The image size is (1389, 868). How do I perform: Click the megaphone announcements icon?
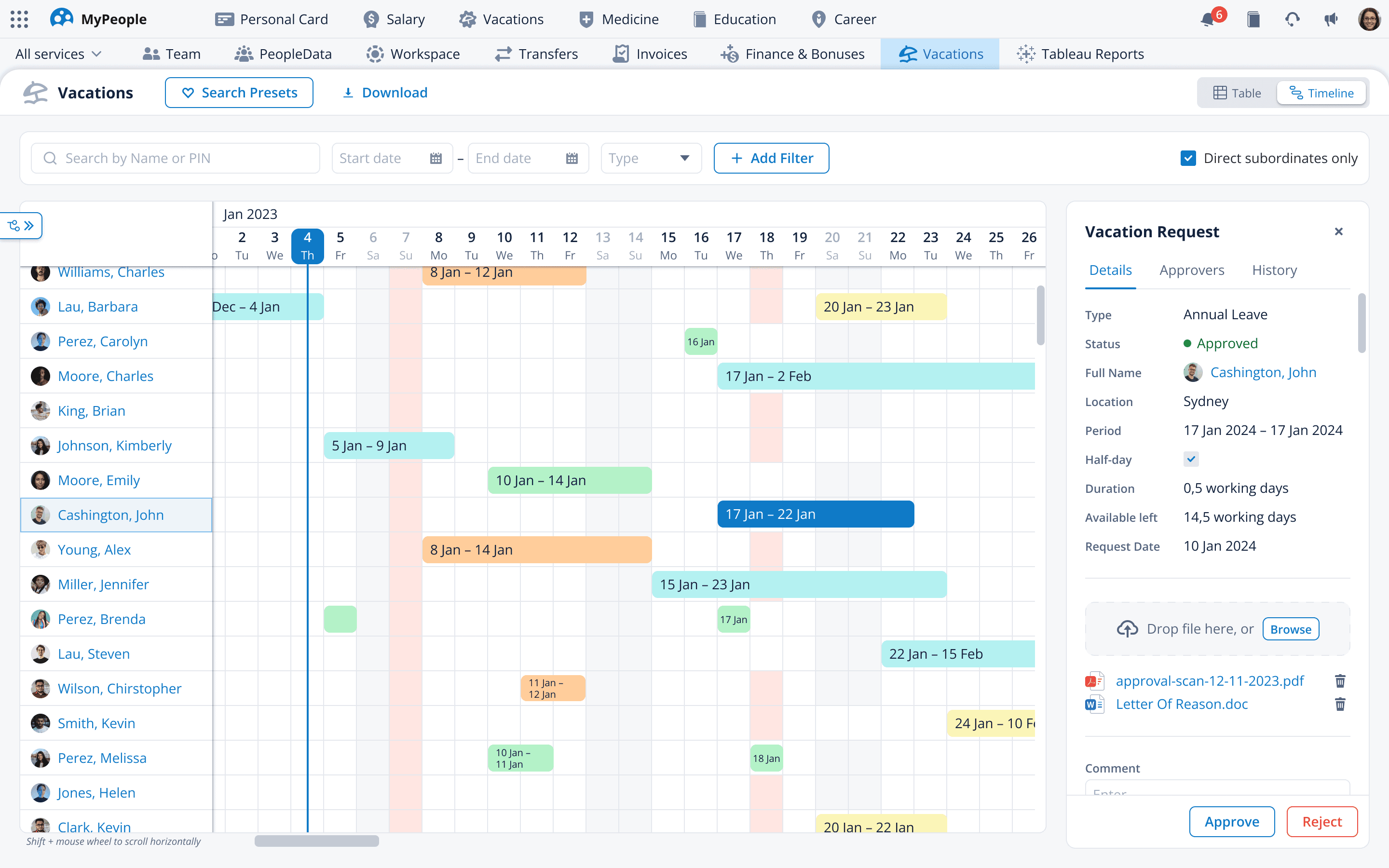[x=1331, y=19]
